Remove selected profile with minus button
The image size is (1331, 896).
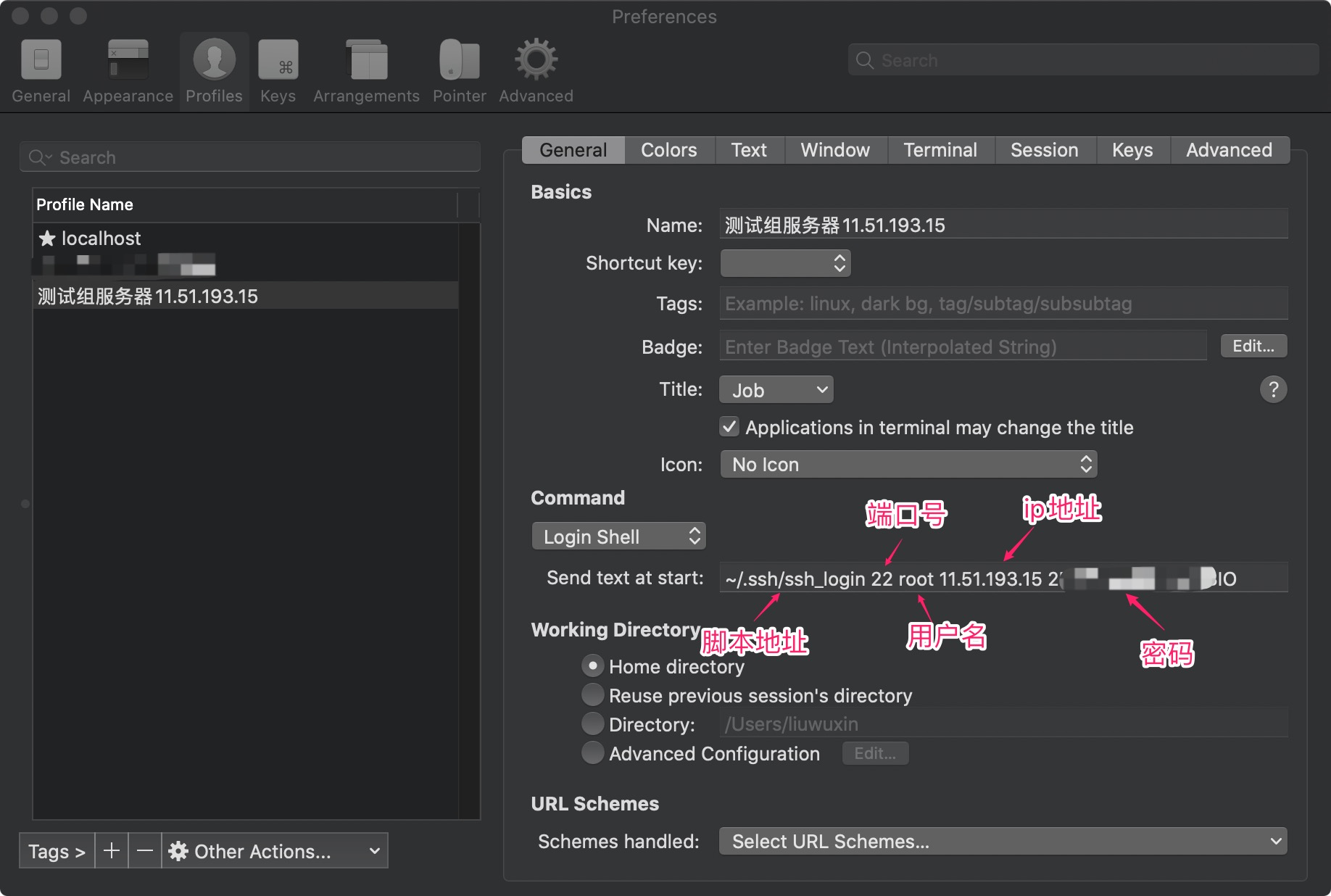click(145, 850)
